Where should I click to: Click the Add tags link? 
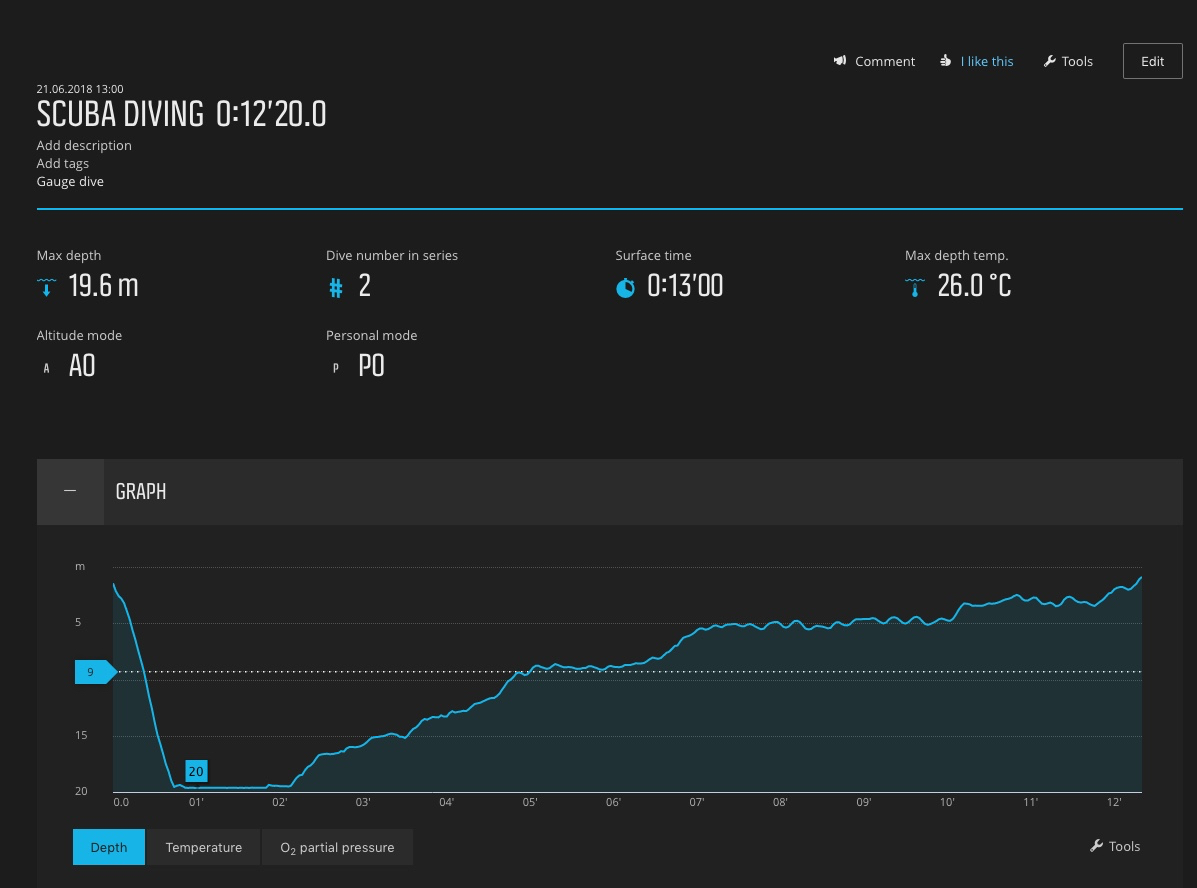(63, 163)
